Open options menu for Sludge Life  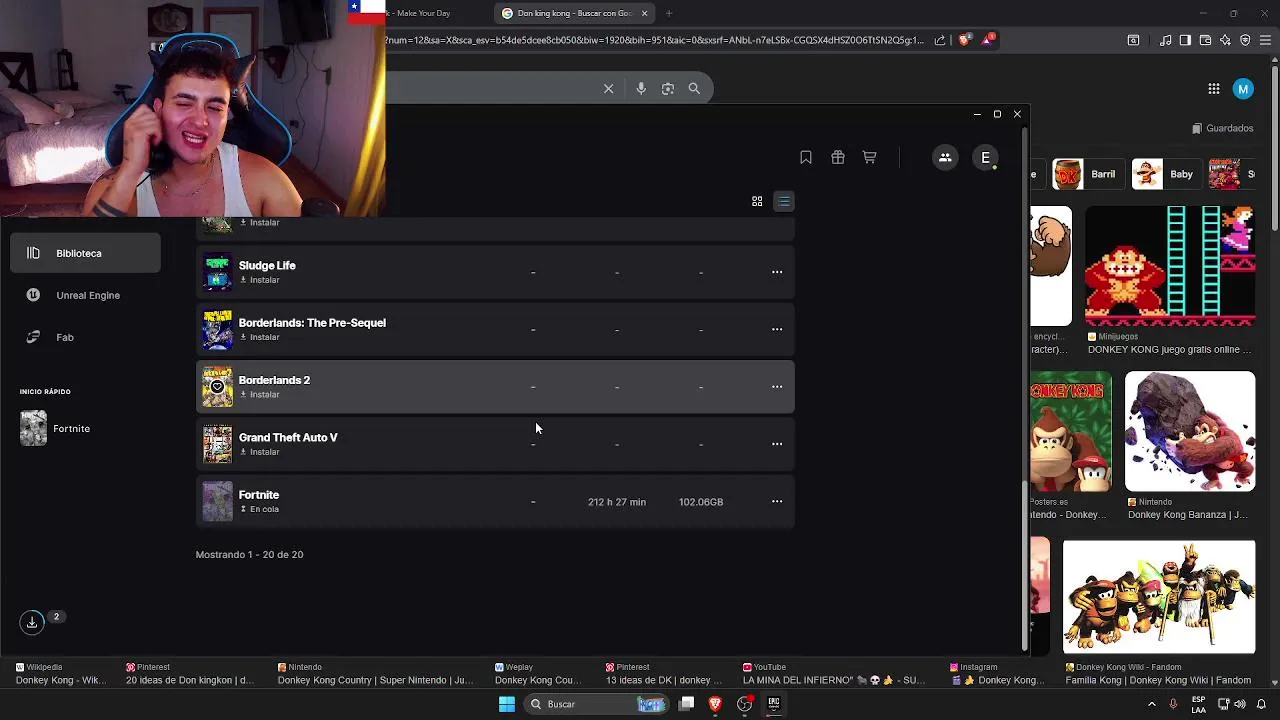click(777, 272)
